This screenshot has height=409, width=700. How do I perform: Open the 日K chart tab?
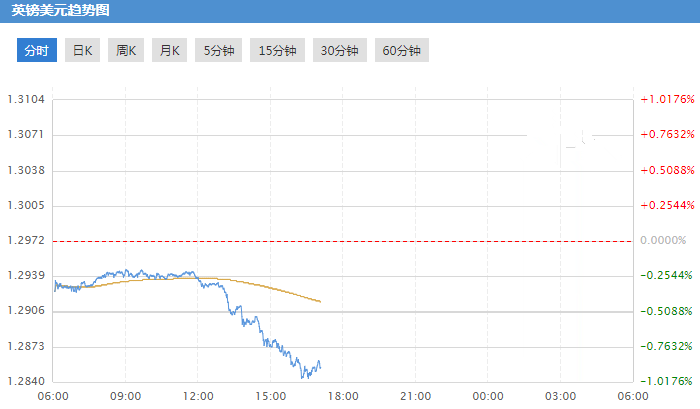(82, 51)
